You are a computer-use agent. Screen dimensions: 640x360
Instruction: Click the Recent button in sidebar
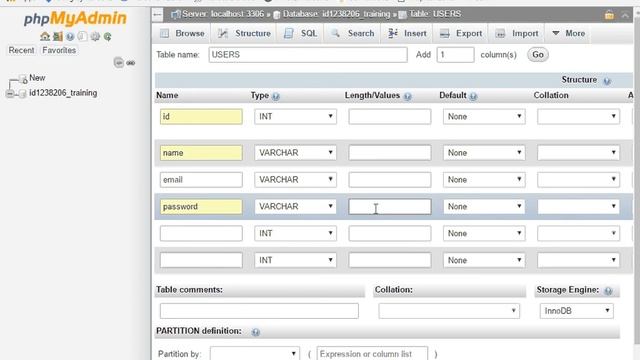point(21,51)
